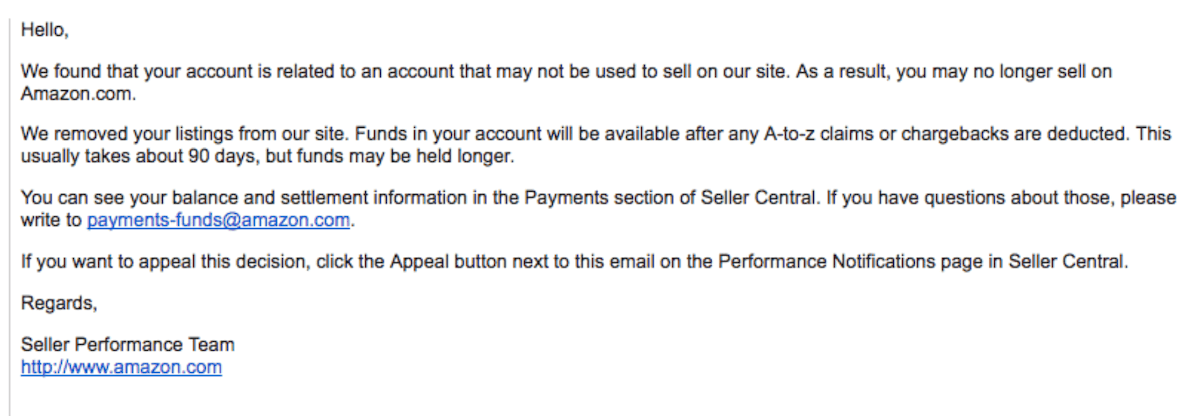The image size is (1200, 416).
Task: Follow the http://www.amazon.com link
Action: (x=121, y=367)
